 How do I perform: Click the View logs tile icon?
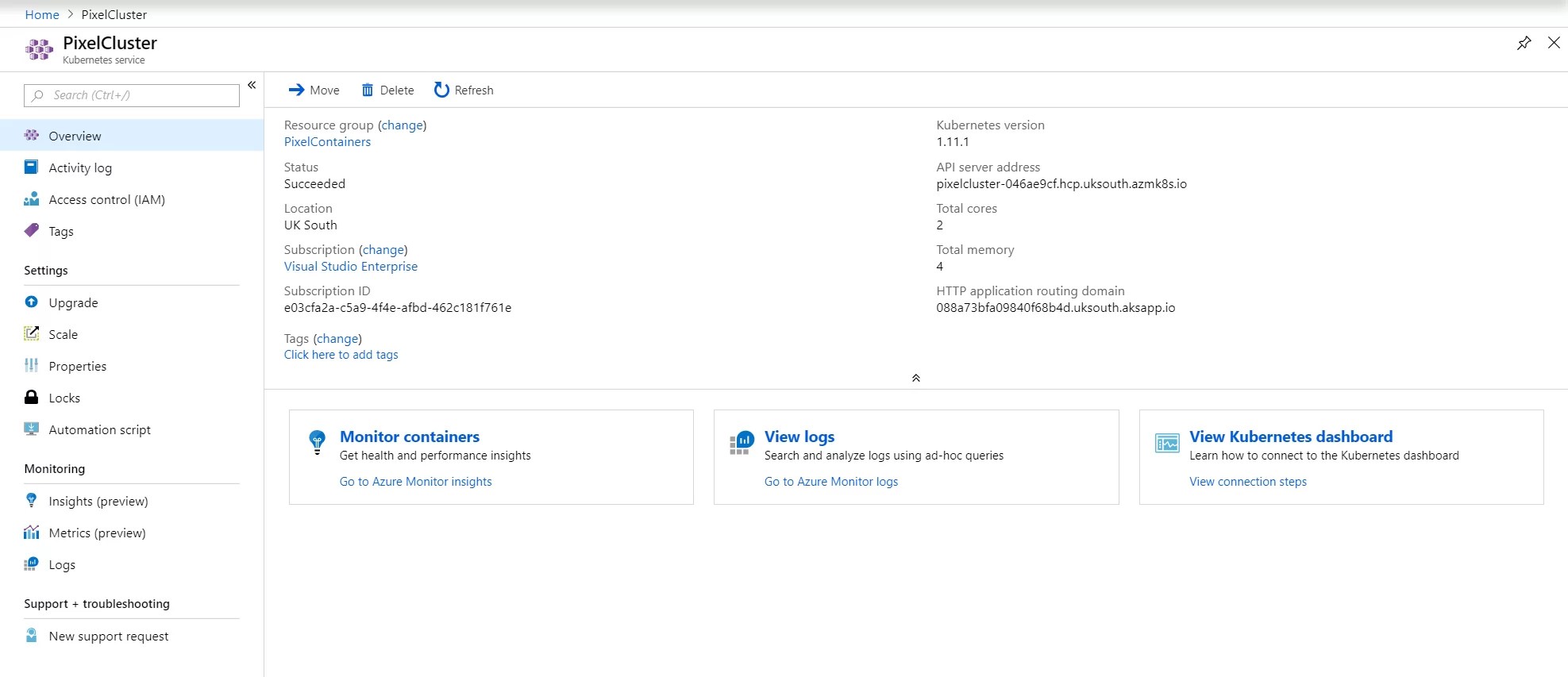[x=742, y=443]
